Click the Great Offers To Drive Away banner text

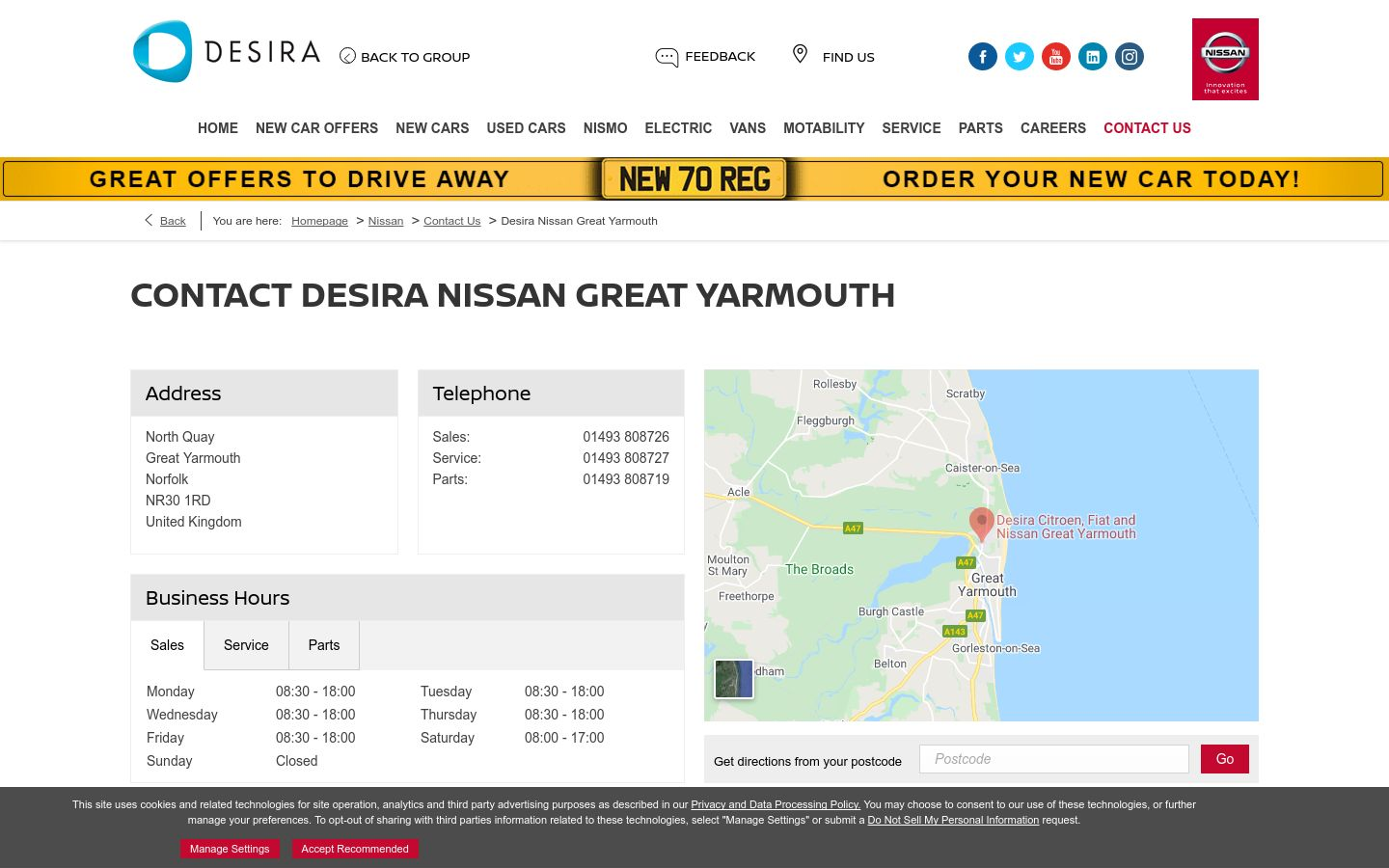[x=299, y=179]
